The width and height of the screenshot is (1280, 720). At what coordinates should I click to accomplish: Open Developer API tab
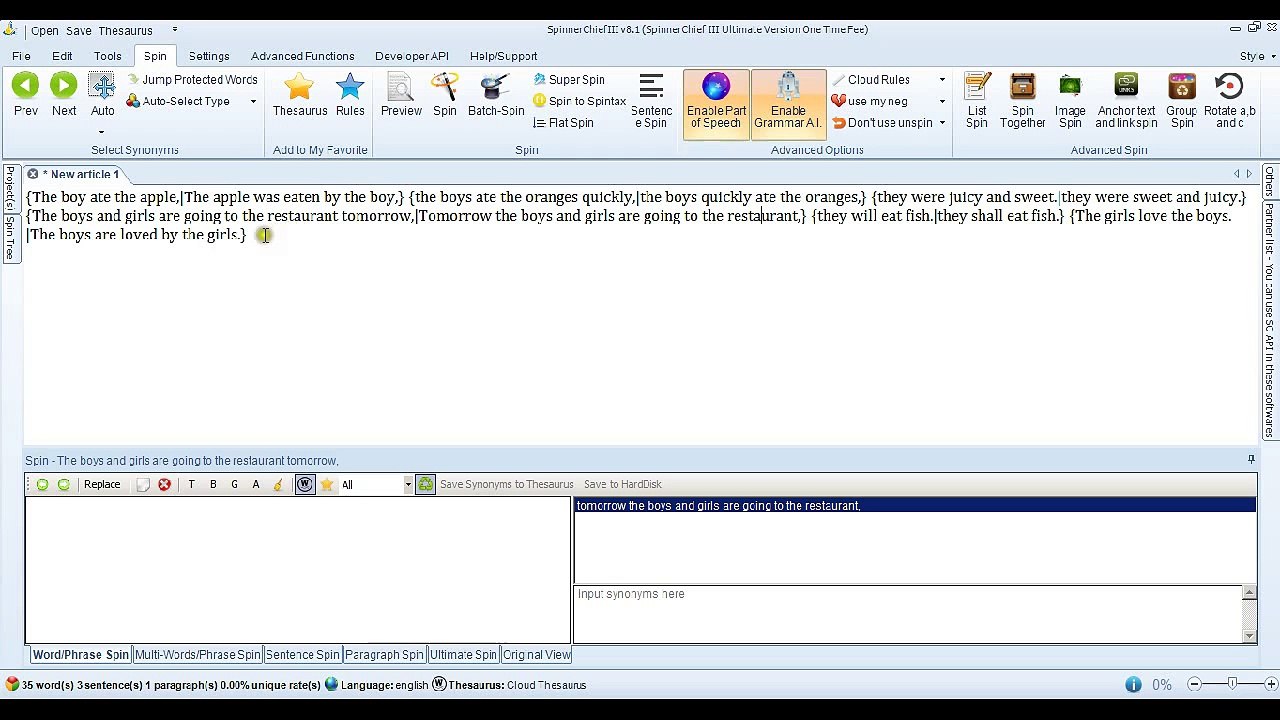pos(412,56)
